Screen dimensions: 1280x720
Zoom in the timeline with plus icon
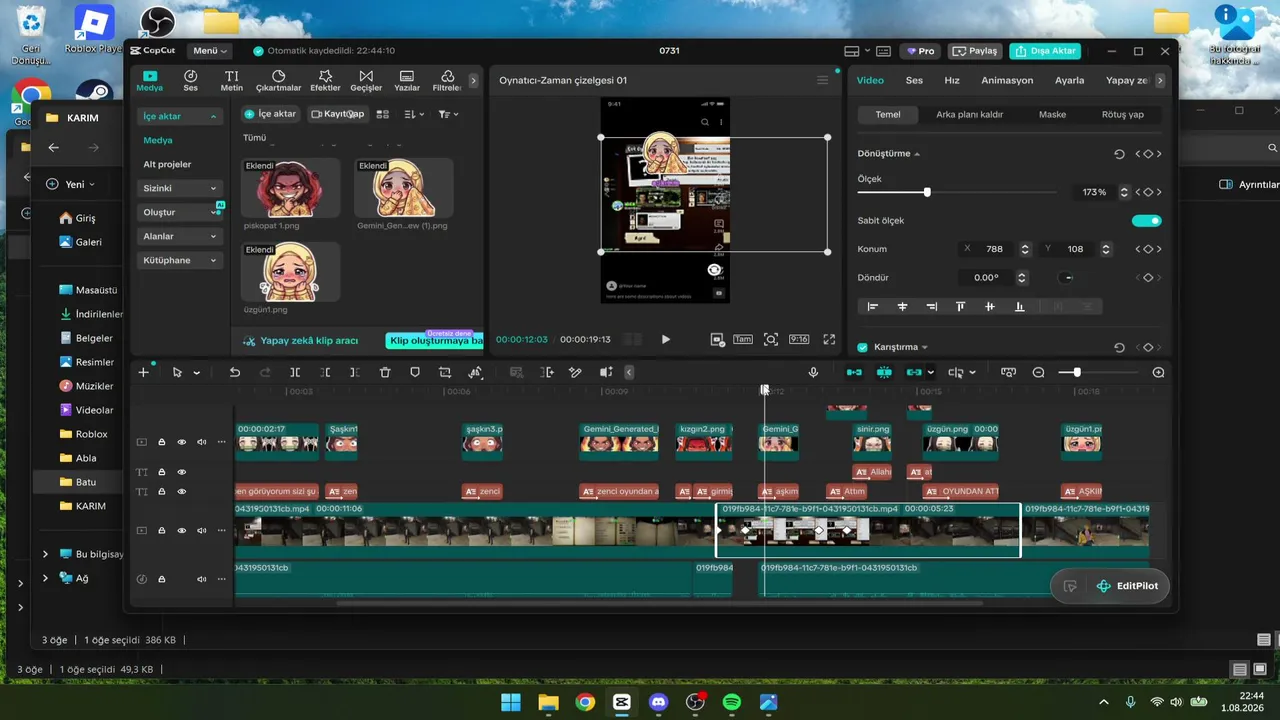pyautogui.click(x=1158, y=372)
